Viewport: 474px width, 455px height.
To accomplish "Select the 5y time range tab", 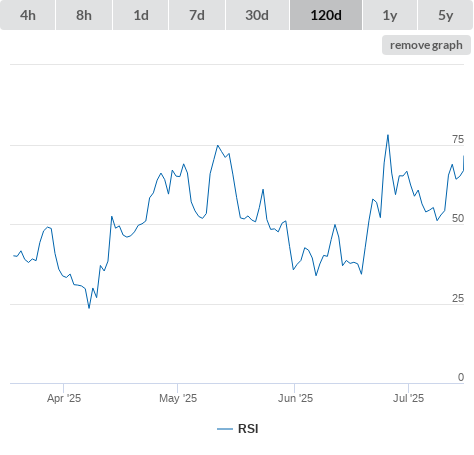I will (446, 15).
